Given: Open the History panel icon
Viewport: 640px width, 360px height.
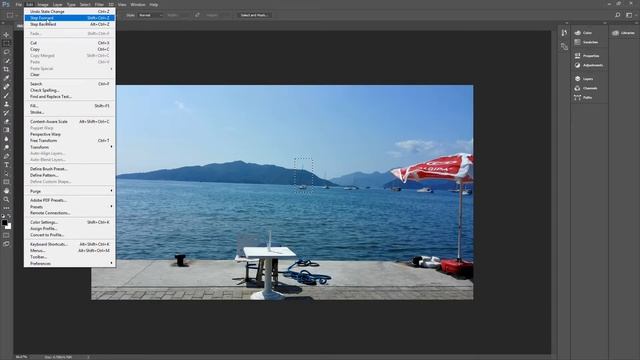Looking at the screenshot, I should [564, 33].
